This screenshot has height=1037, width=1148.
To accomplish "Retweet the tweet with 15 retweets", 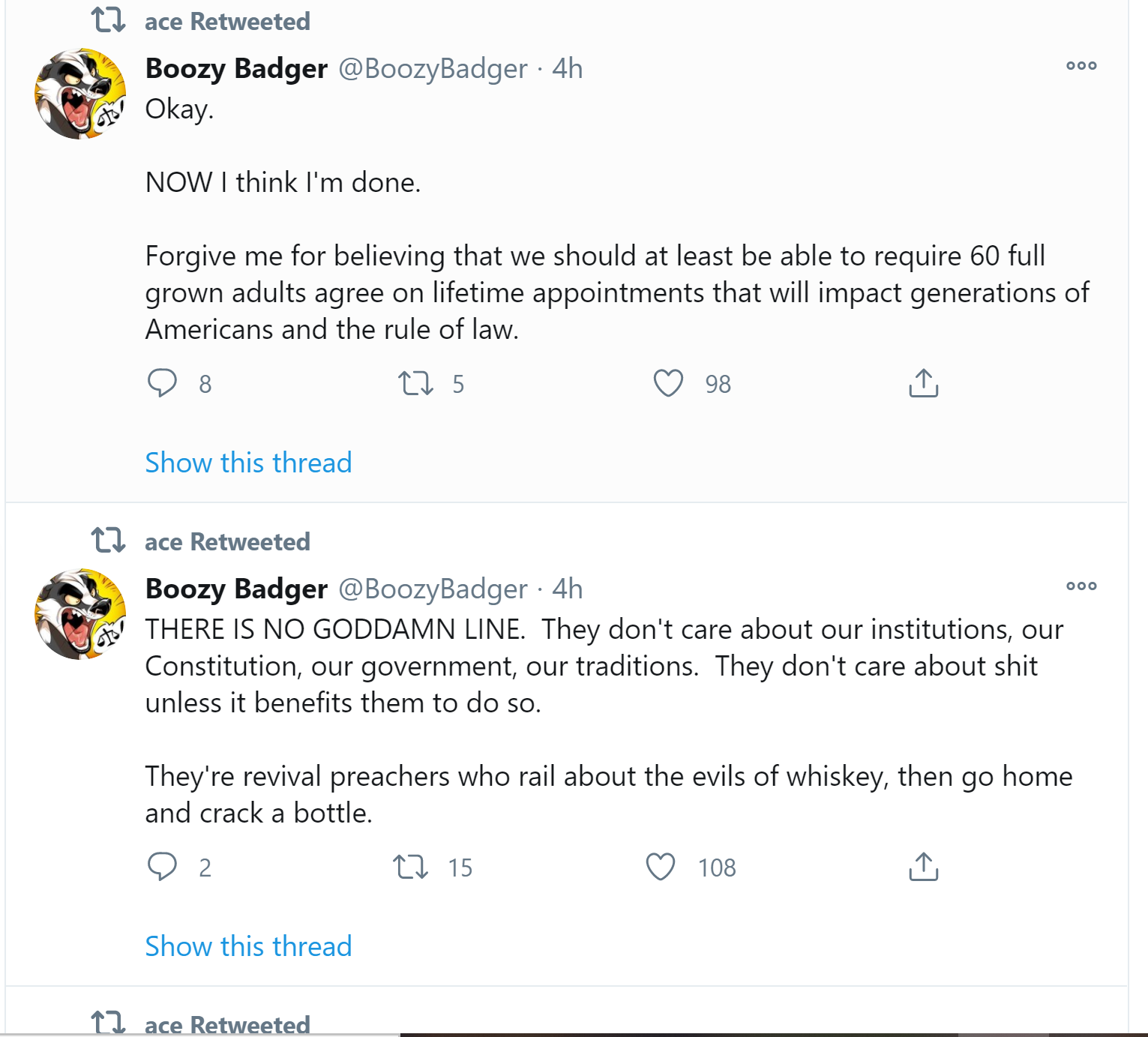I will point(410,867).
